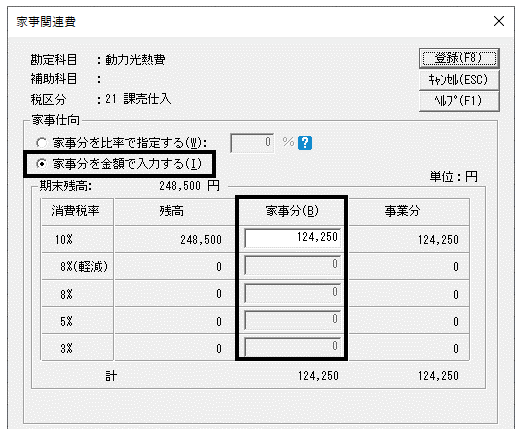Click the 3% row 家事分 input field
Viewport: 518px width, 429px height.
pyautogui.click(x=292, y=346)
